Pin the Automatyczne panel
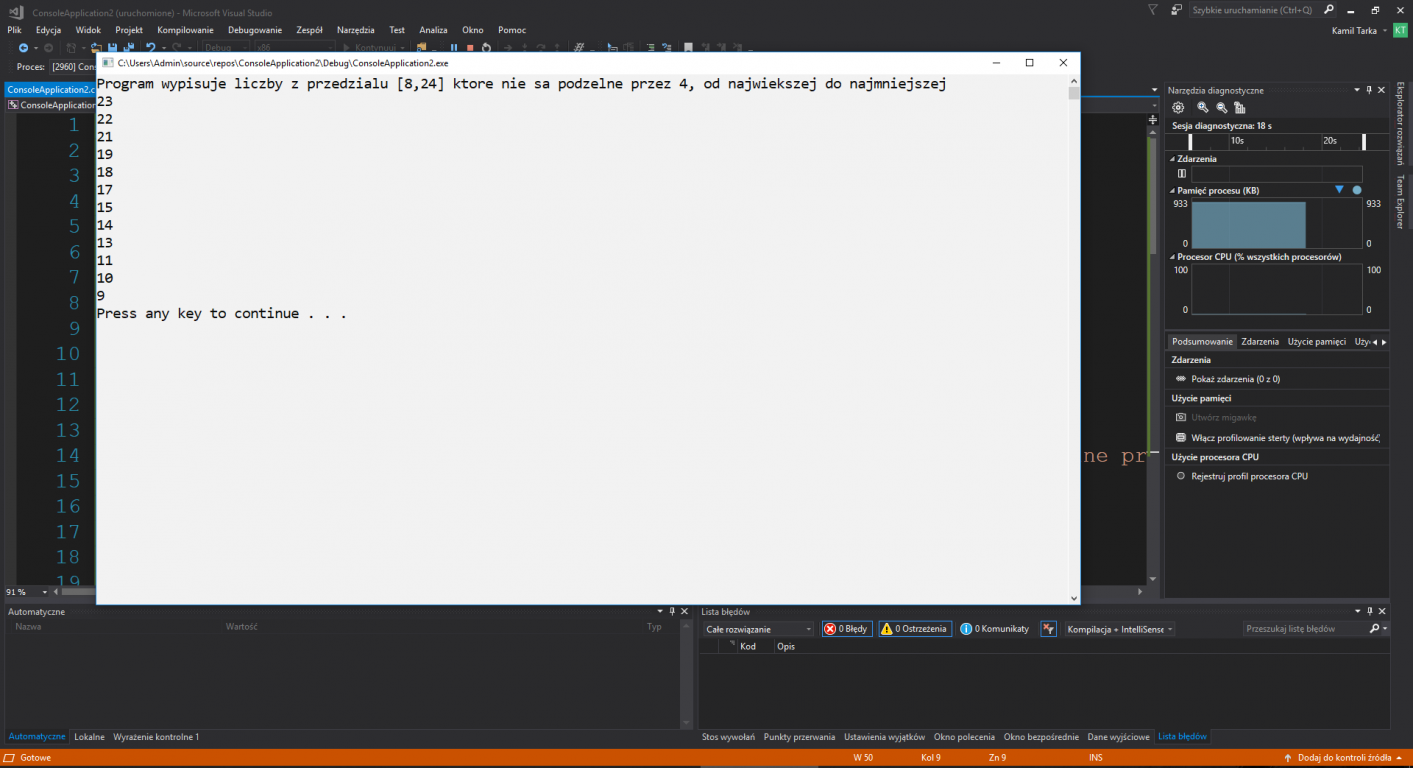The image size is (1413, 768). tap(672, 611)
